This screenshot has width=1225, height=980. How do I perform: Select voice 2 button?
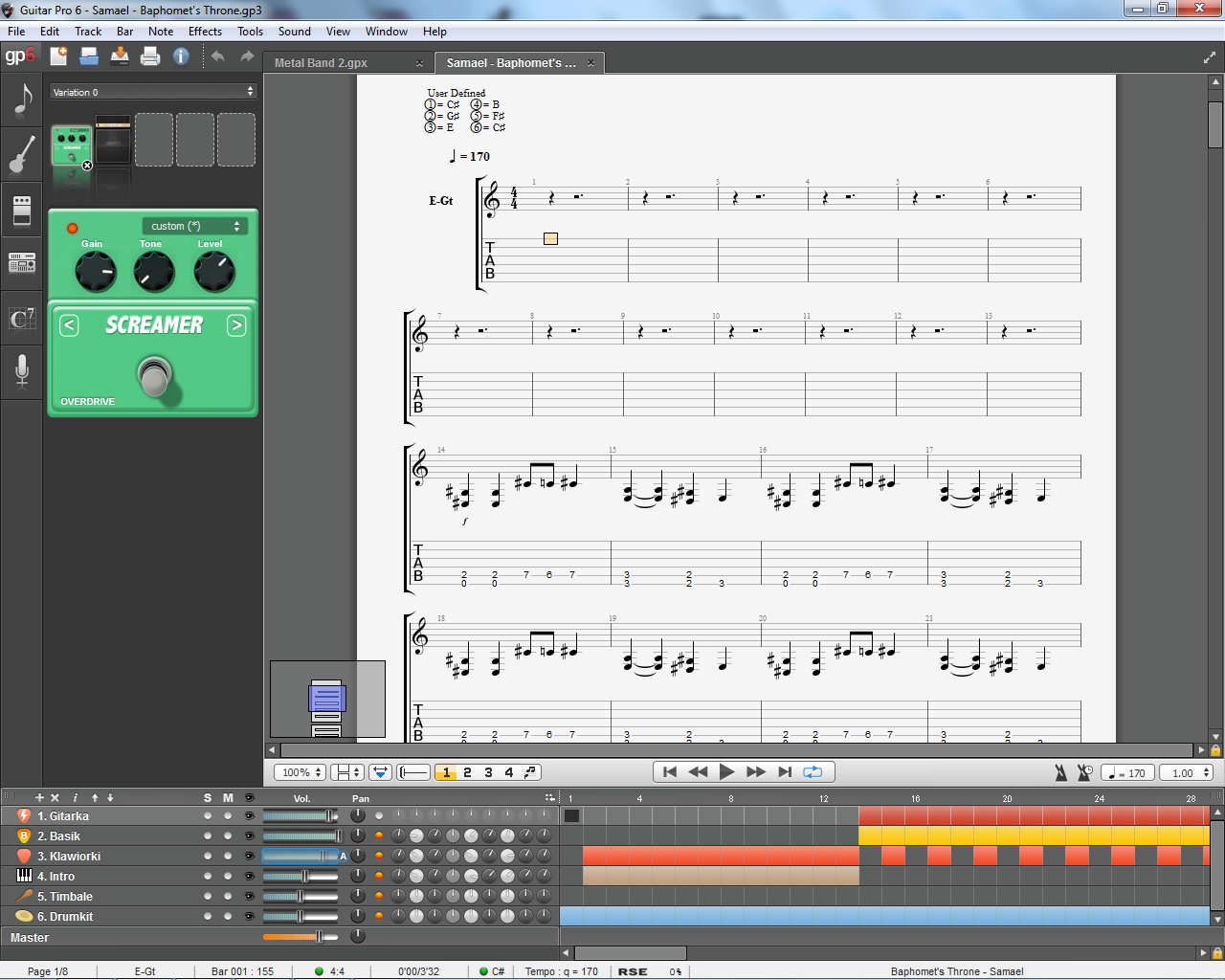coord(467,772)
